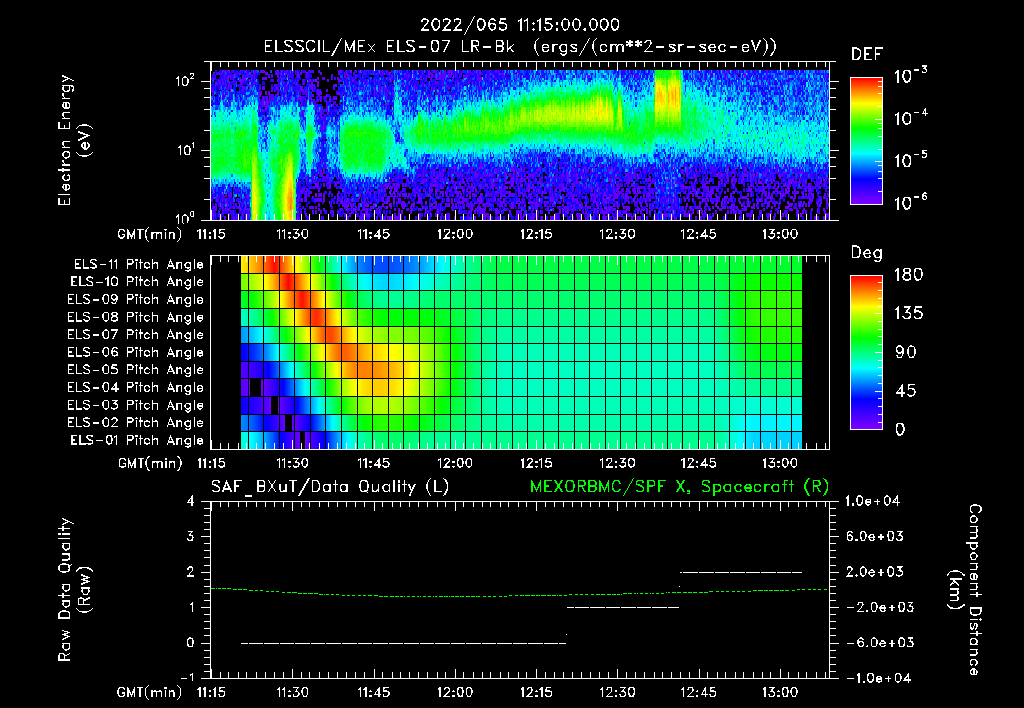Click the 10^-6 tick on the DEF scale

(x=910, y=202)
